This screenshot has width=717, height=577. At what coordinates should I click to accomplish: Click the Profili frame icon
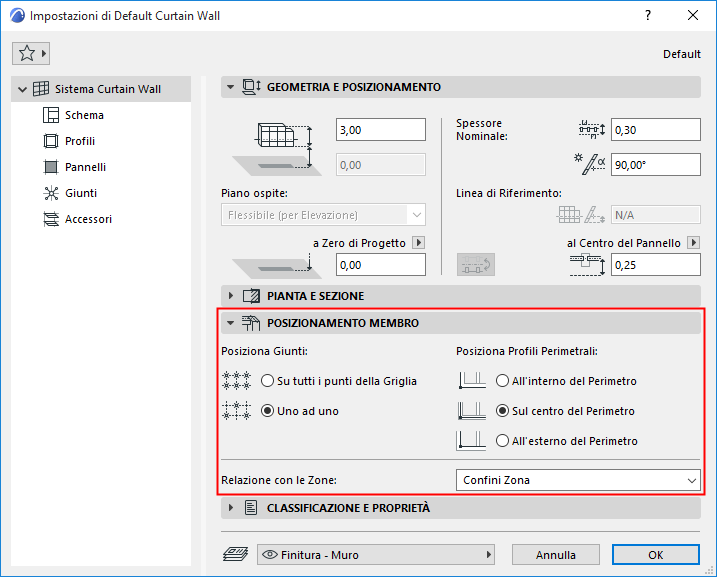click(x=51, y=141)
